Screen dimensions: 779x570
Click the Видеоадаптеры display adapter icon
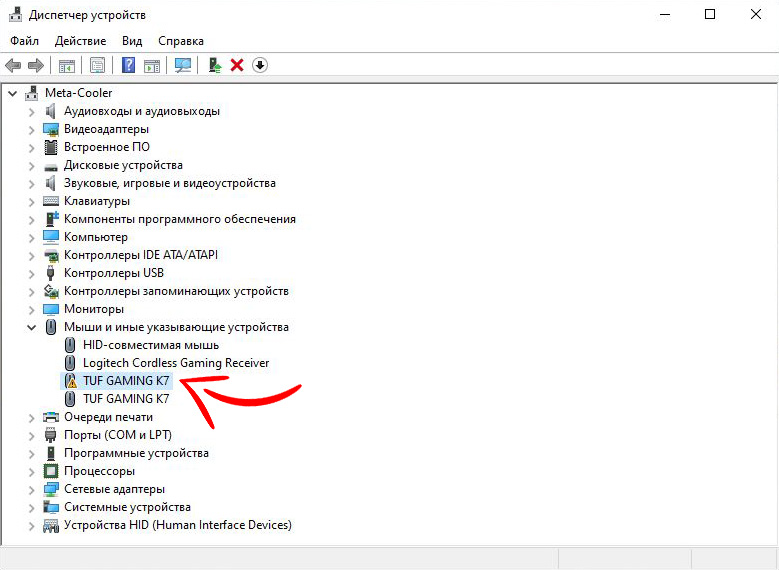coord(51,129)
